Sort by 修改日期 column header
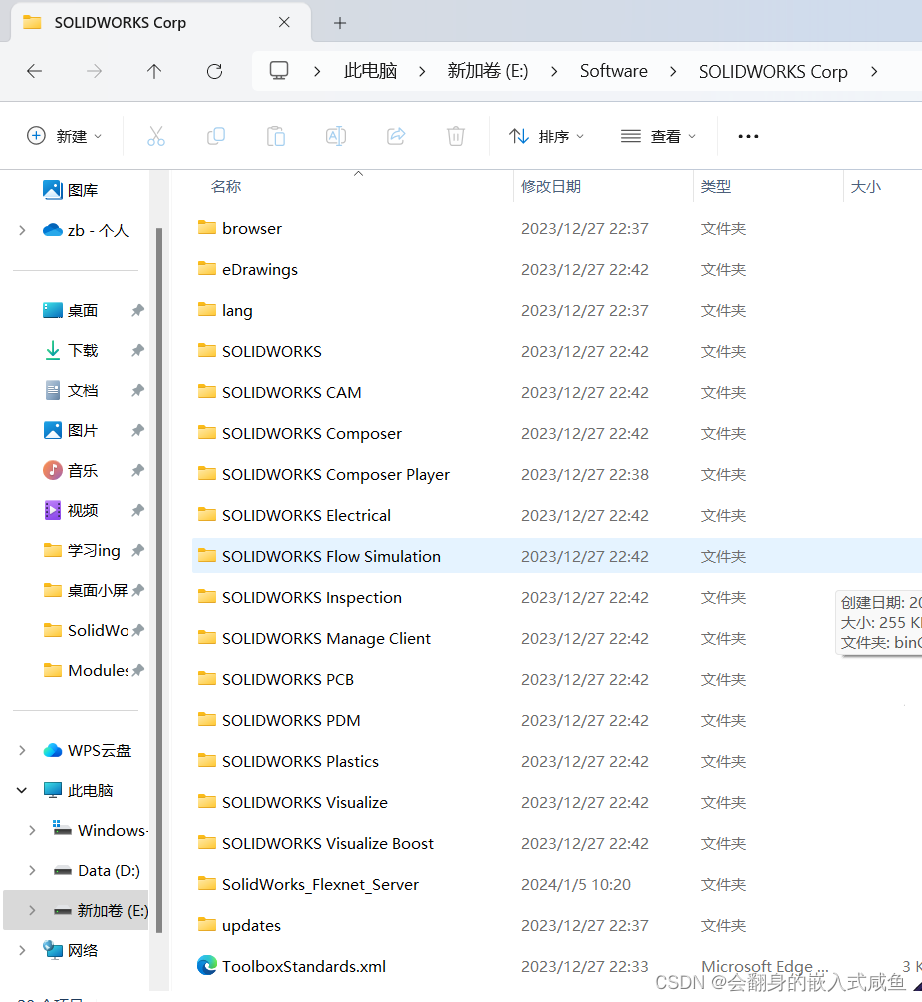Viewport: 922px width, 1002px height. click(x=551, y=187)
